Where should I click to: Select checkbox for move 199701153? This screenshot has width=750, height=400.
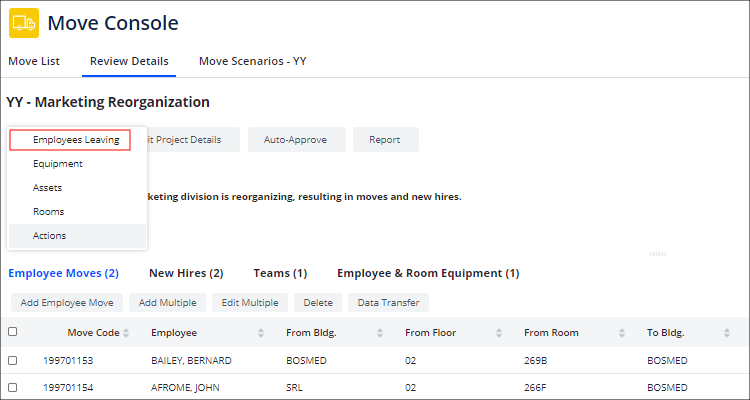13,360
